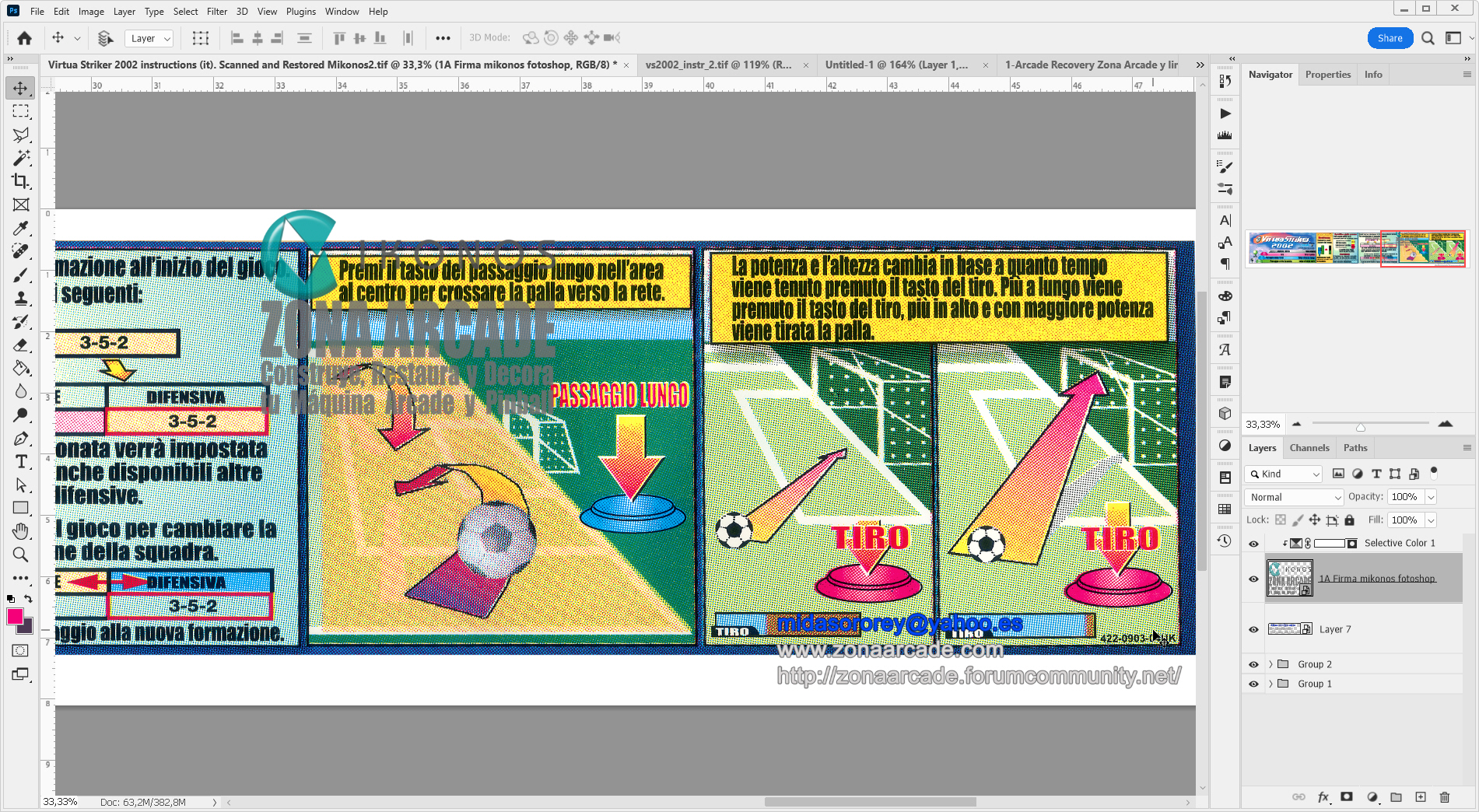The width and height of the screenshot is (1479, 812).
Task: Select the Eyedropper tool
Action: (21, 228)
